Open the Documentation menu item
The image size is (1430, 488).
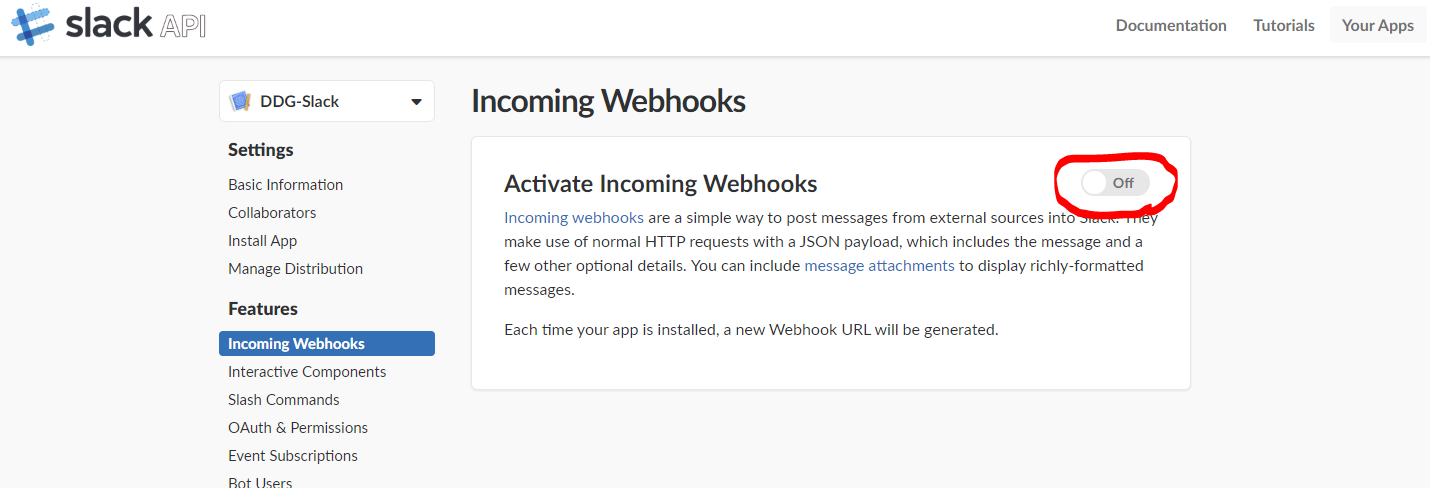[x=1171, y=26]
